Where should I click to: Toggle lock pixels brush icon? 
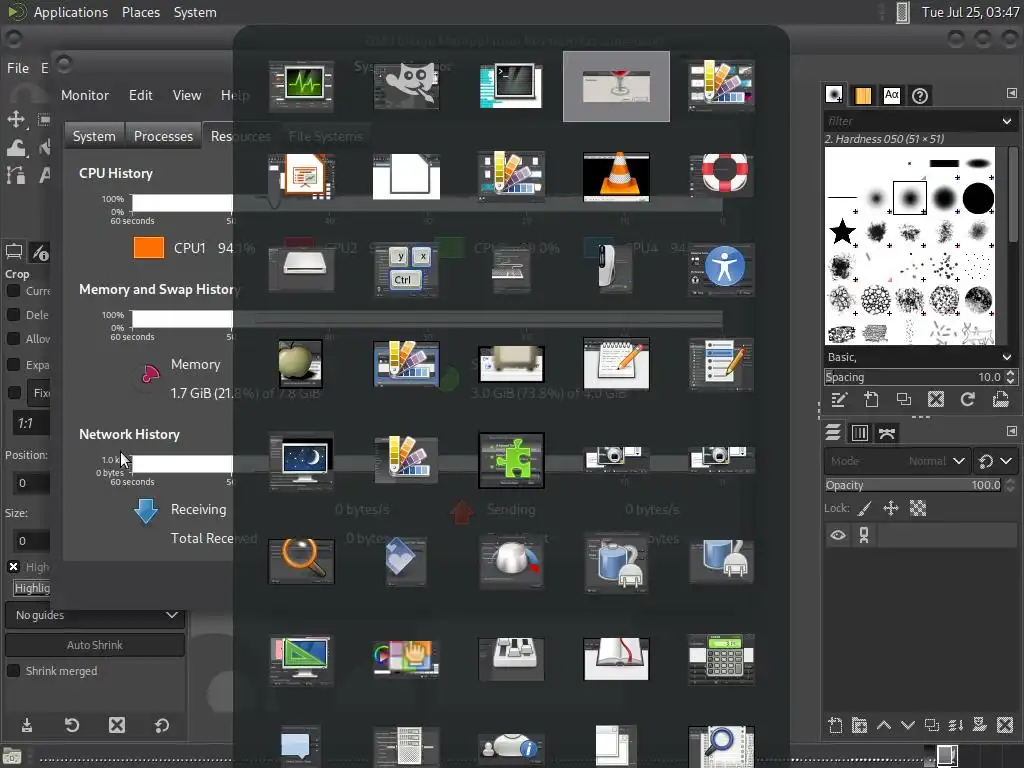[x=865, y=508]
